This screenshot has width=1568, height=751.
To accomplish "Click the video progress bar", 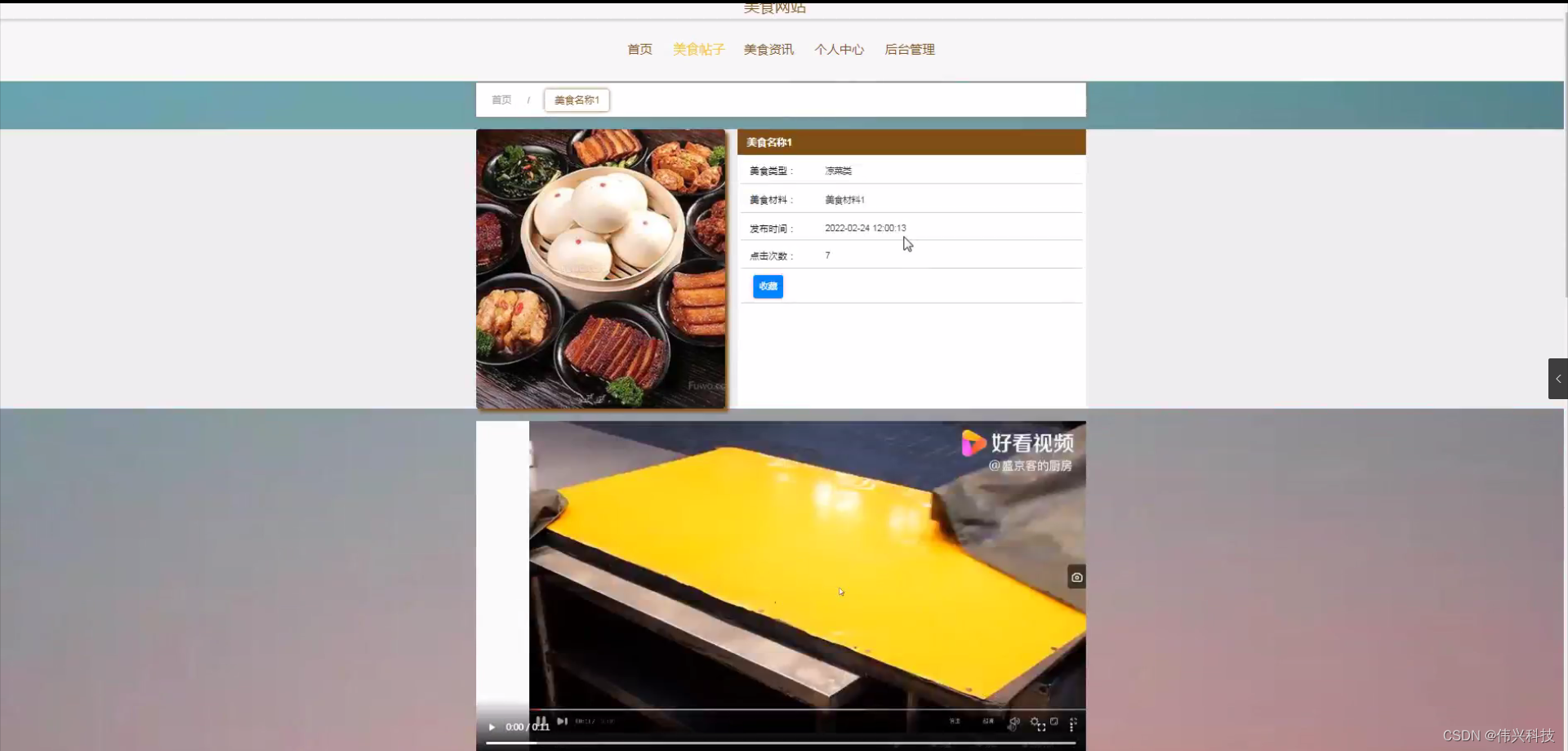I will 780,743.
